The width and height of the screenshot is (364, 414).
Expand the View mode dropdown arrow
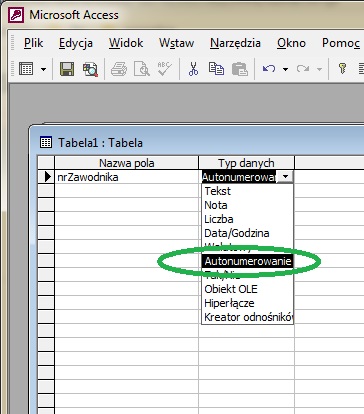pyautogui.click(x=43, y=69)
